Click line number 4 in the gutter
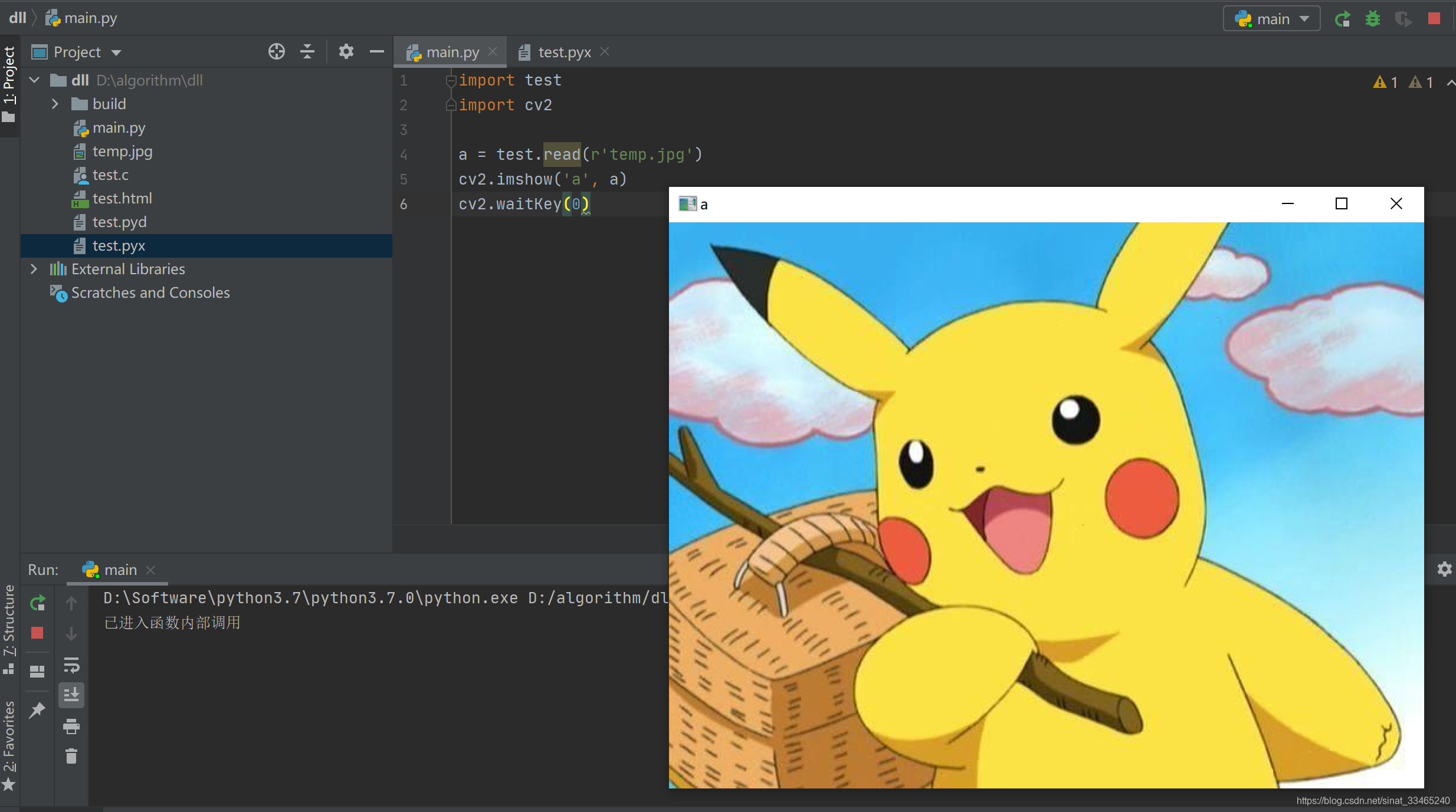This screenshot has width=1456, height=812. (x=404, y=154)
